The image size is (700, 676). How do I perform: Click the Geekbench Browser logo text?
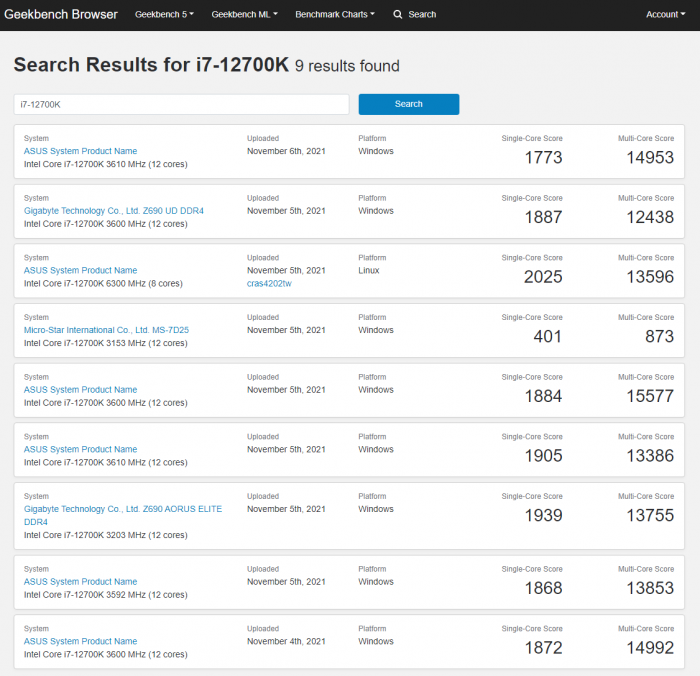point(61,15)
